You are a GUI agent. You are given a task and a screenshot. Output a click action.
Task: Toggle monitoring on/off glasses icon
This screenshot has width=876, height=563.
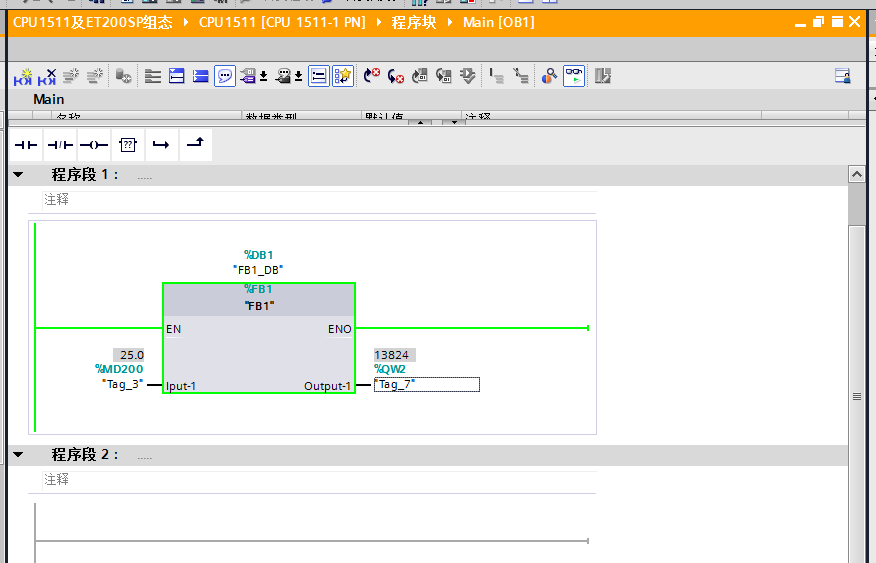coord(574,76)
